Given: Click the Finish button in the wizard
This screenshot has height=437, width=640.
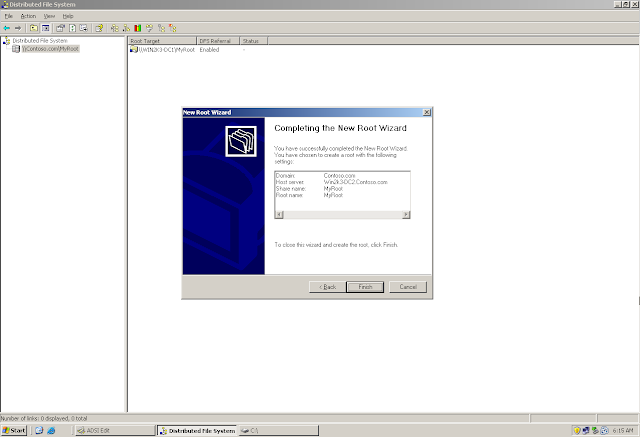Looking at the screenshot, I should pyautogui.click(x=365, y=287).
